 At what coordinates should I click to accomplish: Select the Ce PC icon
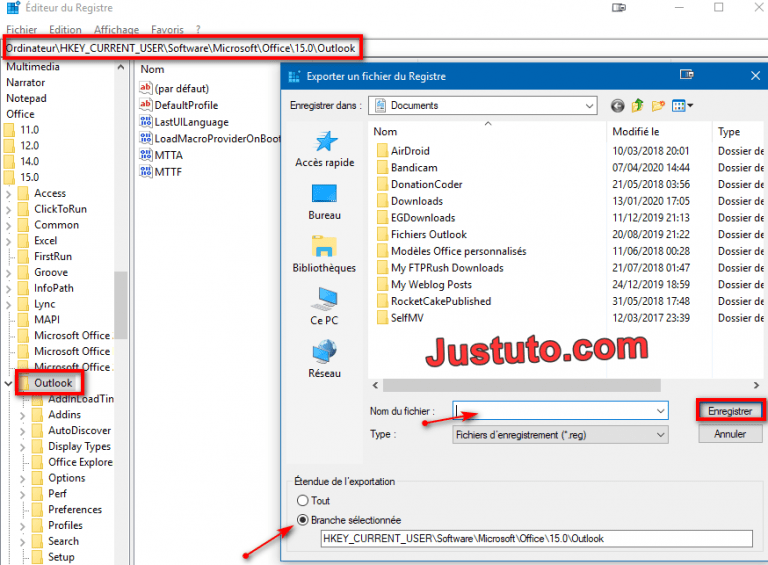tap(324, 306)
